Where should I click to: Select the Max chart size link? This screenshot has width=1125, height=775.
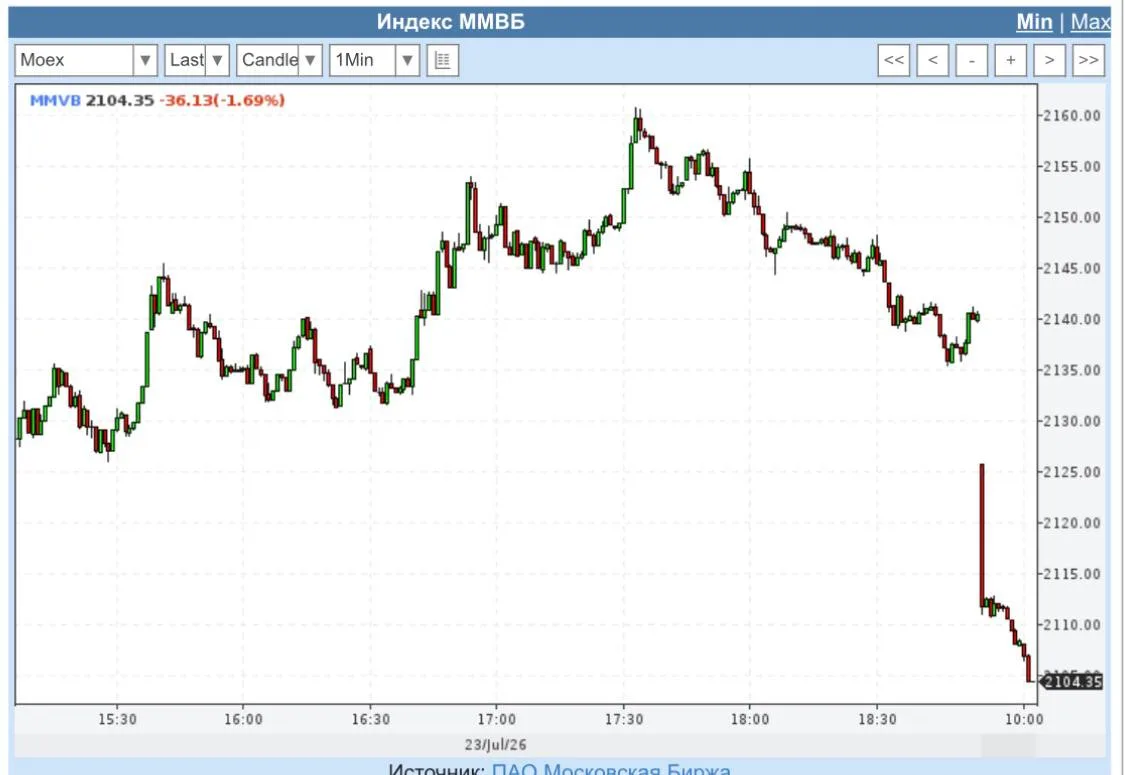coord(1090,22)
